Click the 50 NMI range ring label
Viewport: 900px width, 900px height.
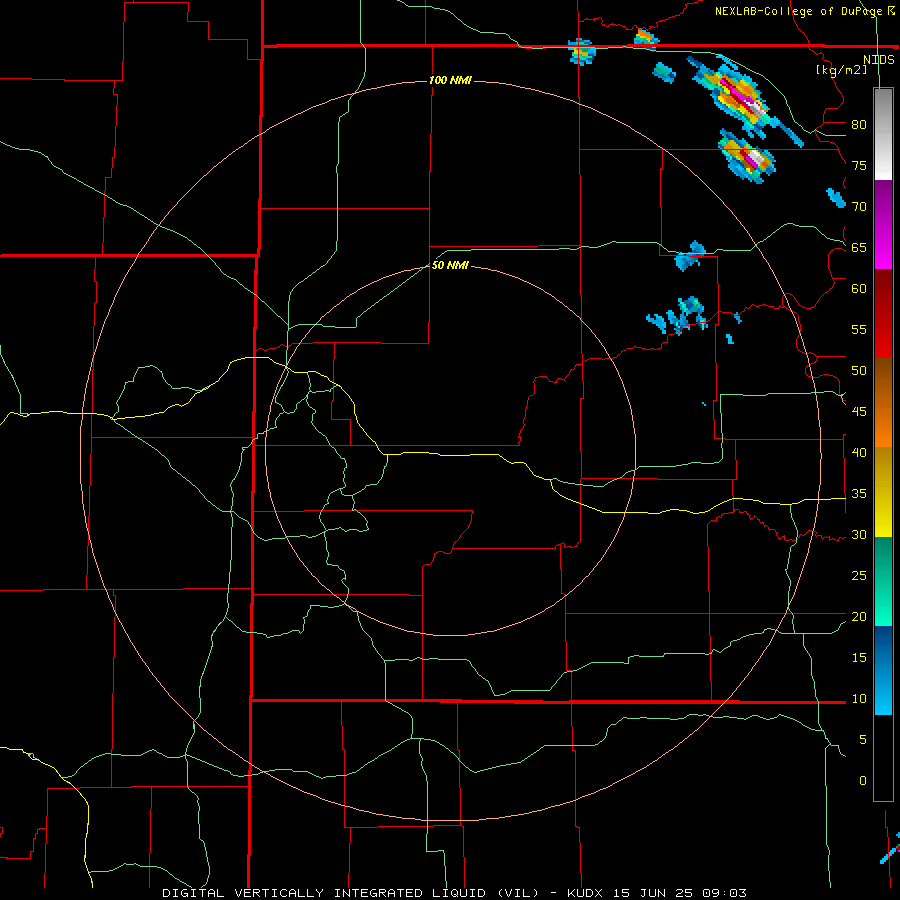[450, 265]
